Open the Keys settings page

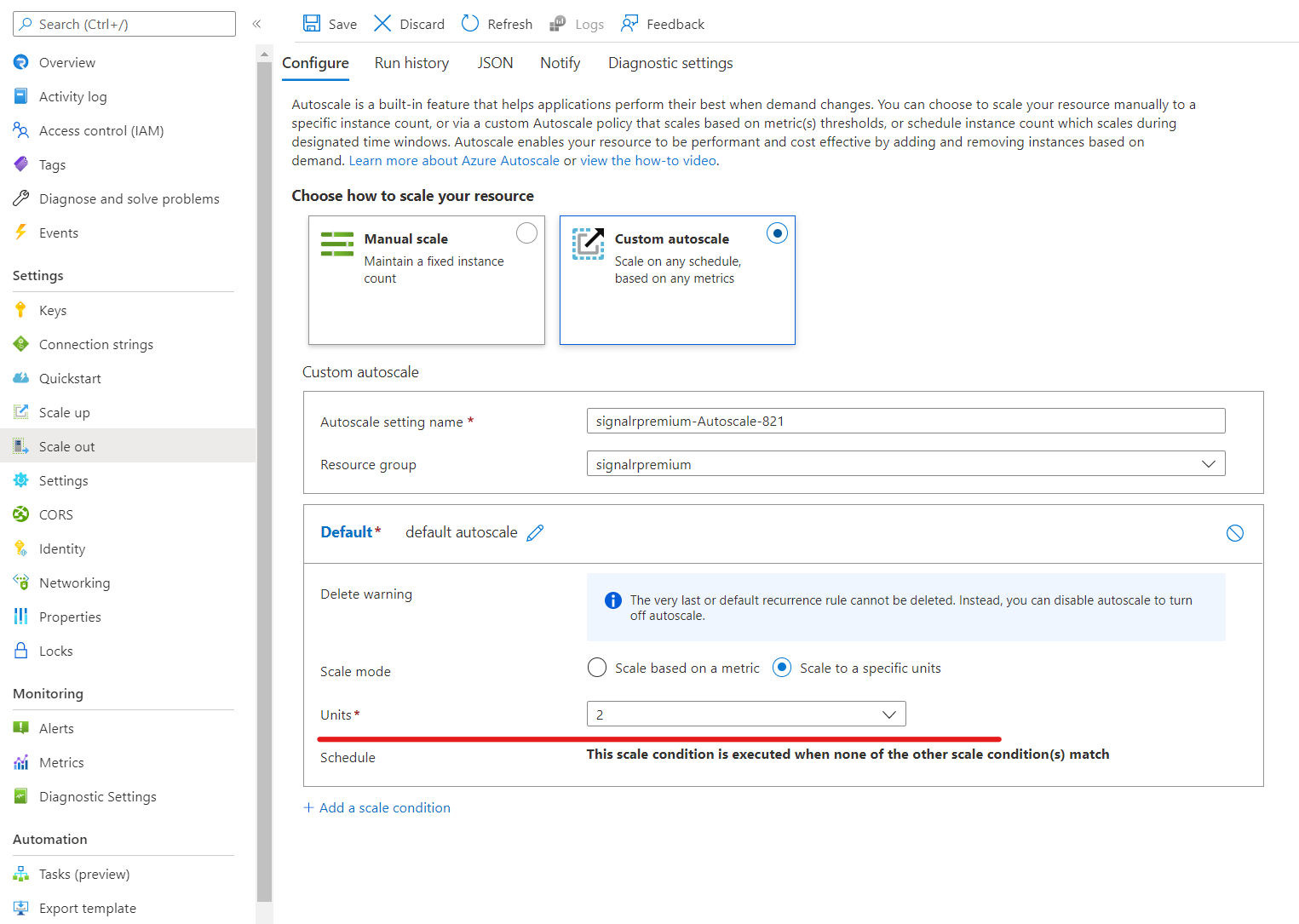(52, 309)
